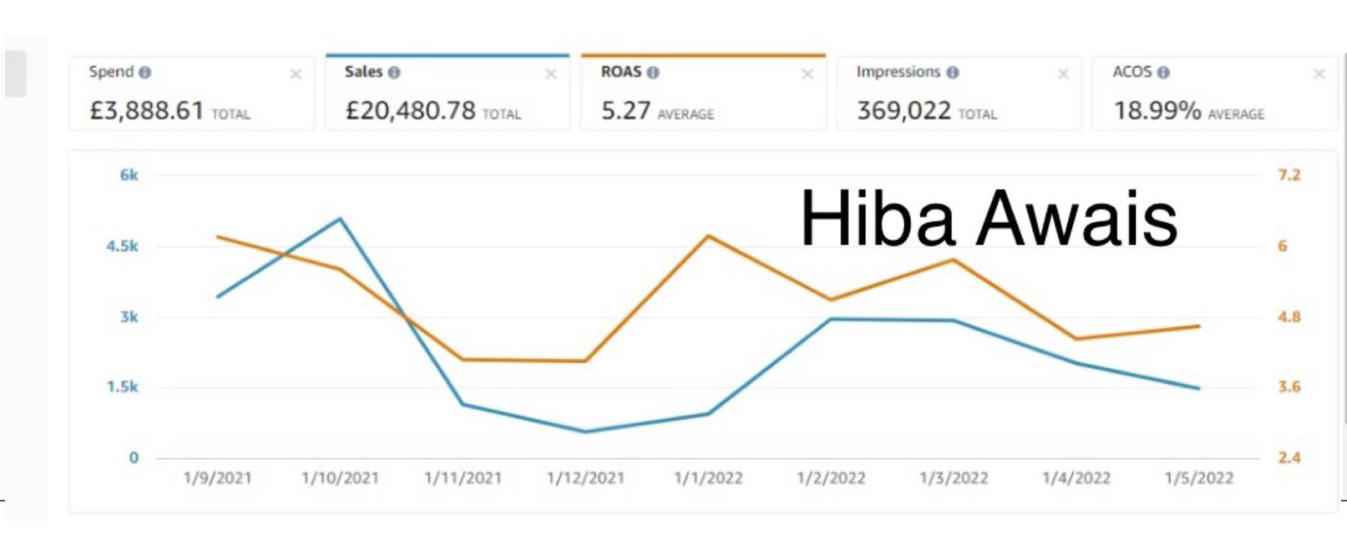Image resolution: width=1347 pixels, height=555 pixels.
Task: Remove the ACOS metric card
Action: [1319, 74]
